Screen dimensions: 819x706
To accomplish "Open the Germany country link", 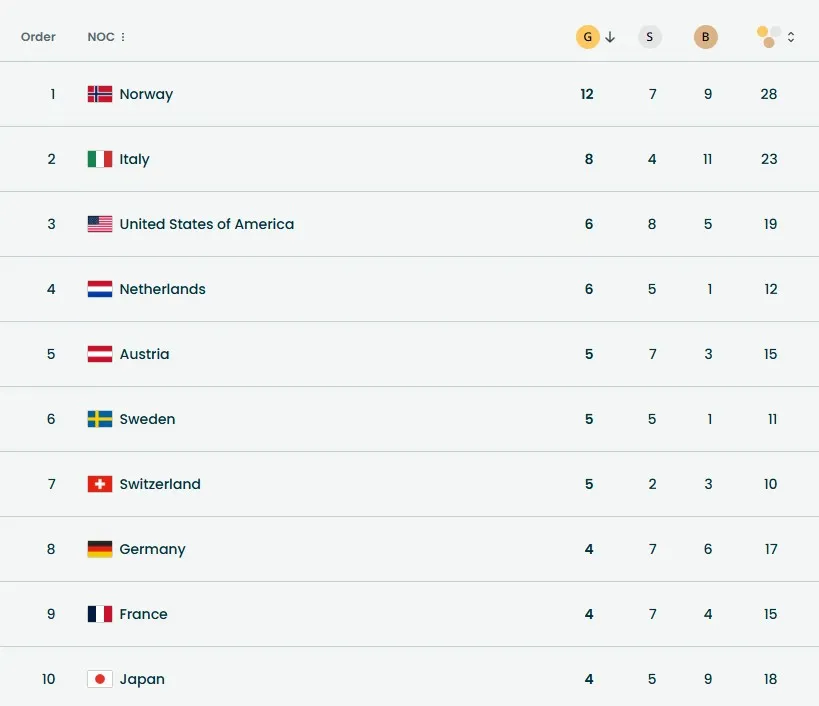I will click(152, 549).
